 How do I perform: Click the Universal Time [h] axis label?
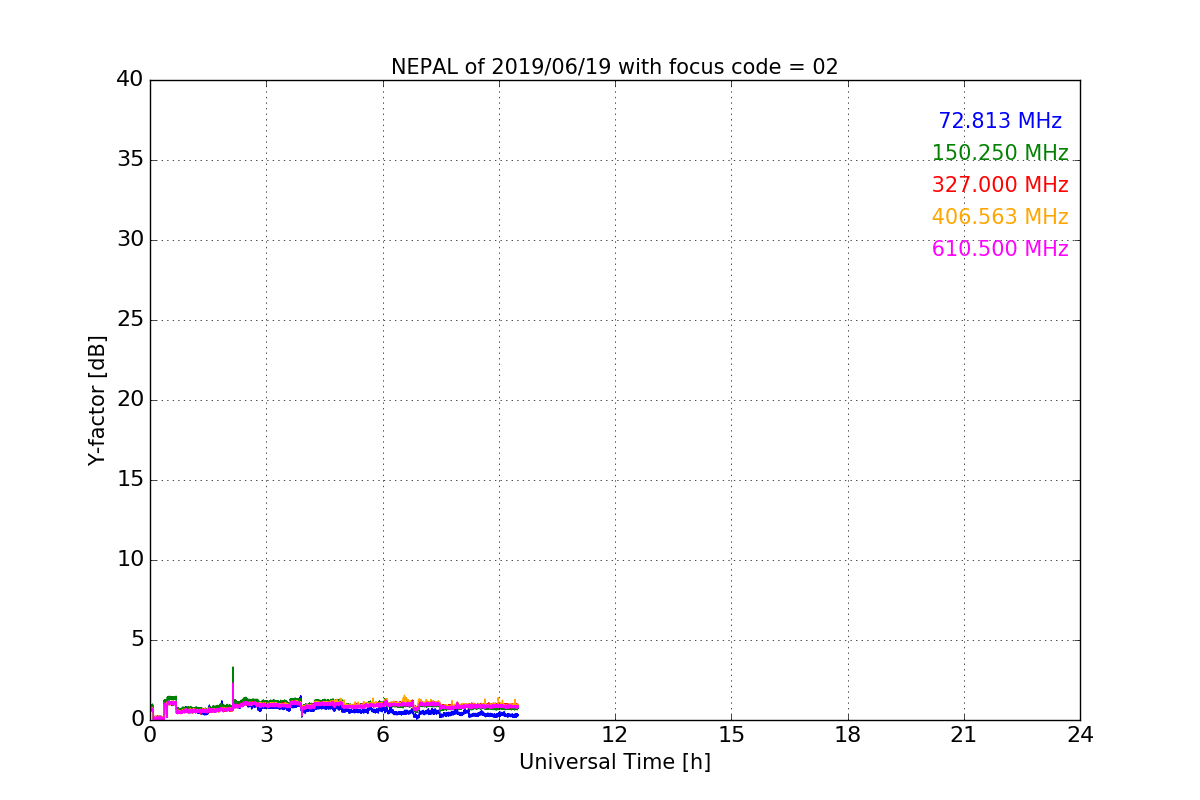[615, 762]
